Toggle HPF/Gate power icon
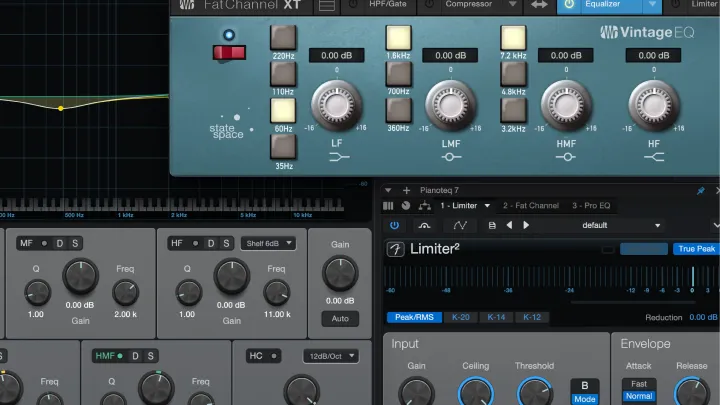The image size is (720, 405). tap(353, 4)
